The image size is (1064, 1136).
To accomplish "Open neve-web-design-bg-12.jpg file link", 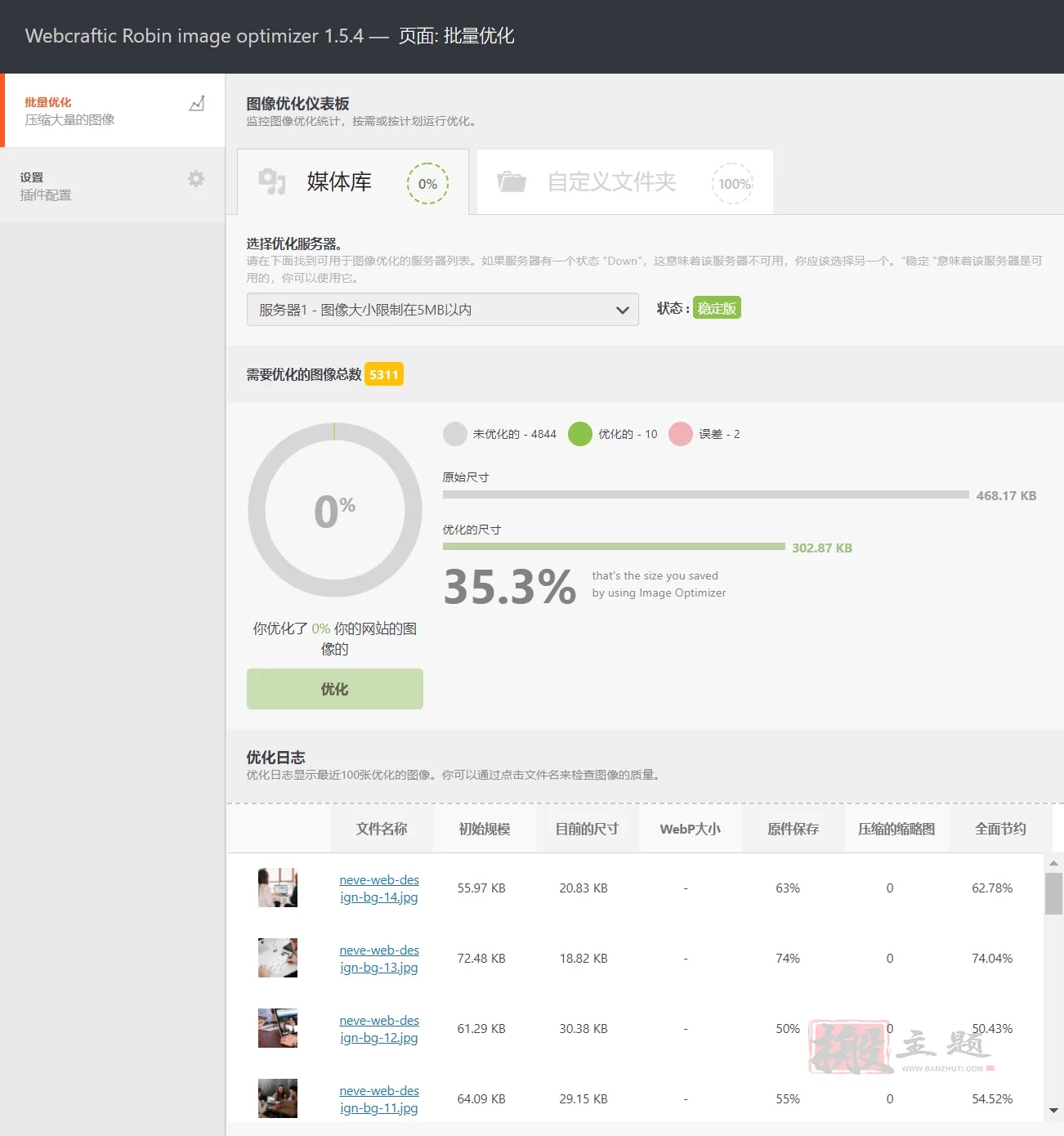I will (x=379, y=1029).
